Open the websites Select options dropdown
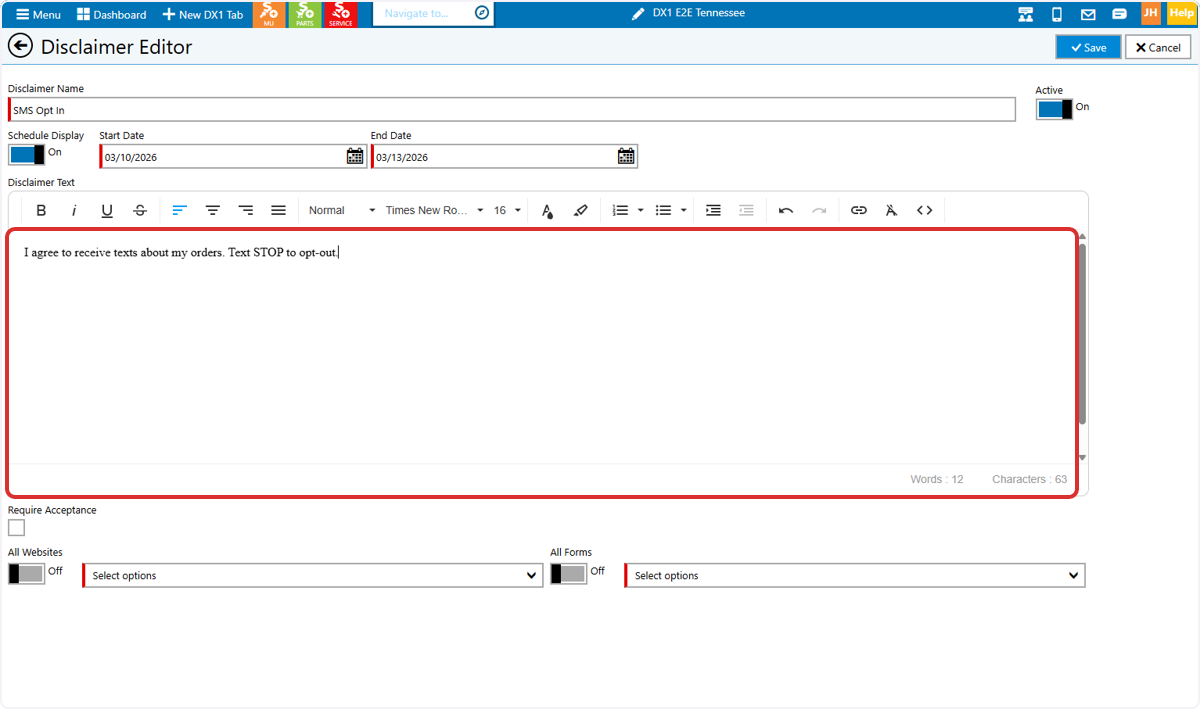1200x709 pixels. click(x=313, y=575)
